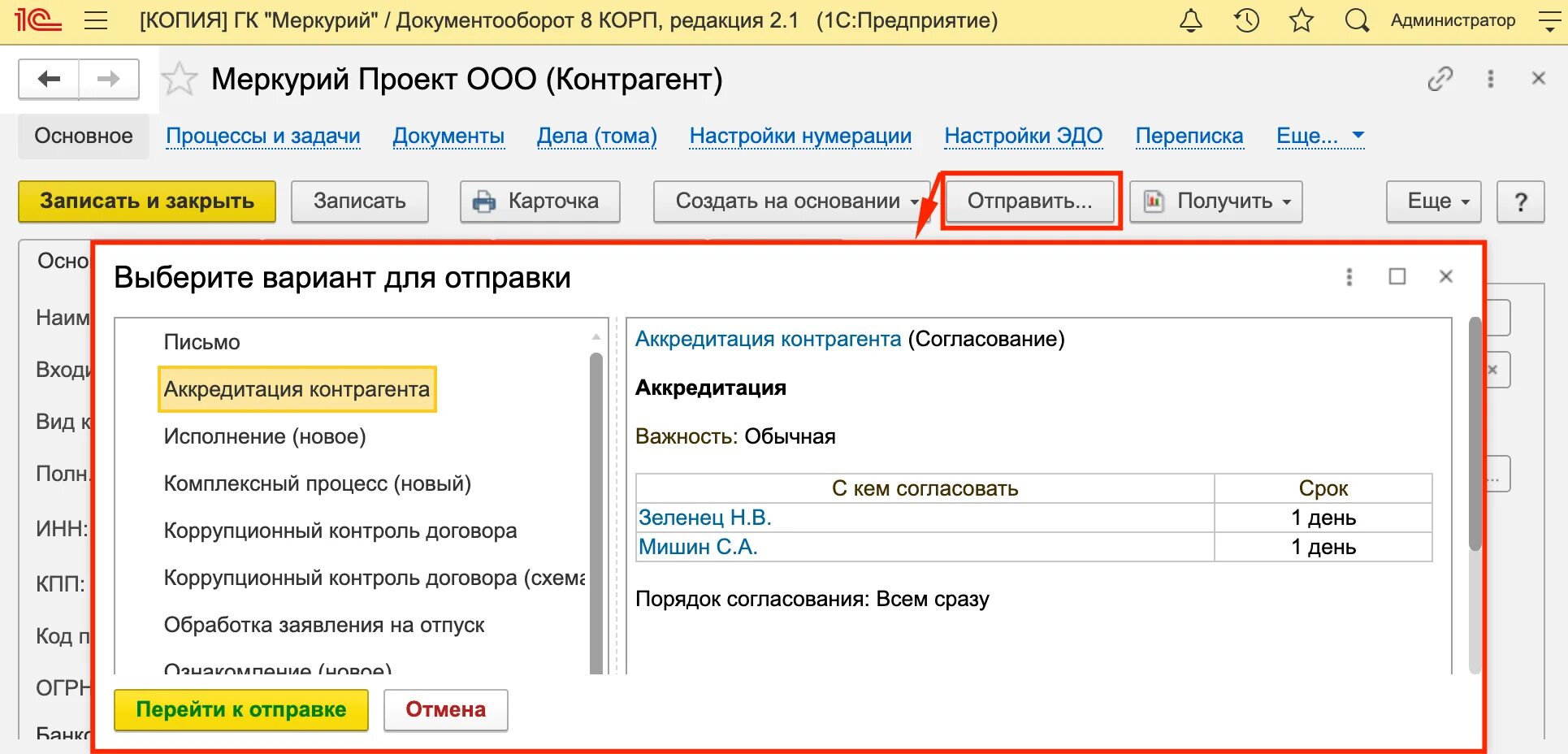Click the Записать button

[360, 201]
